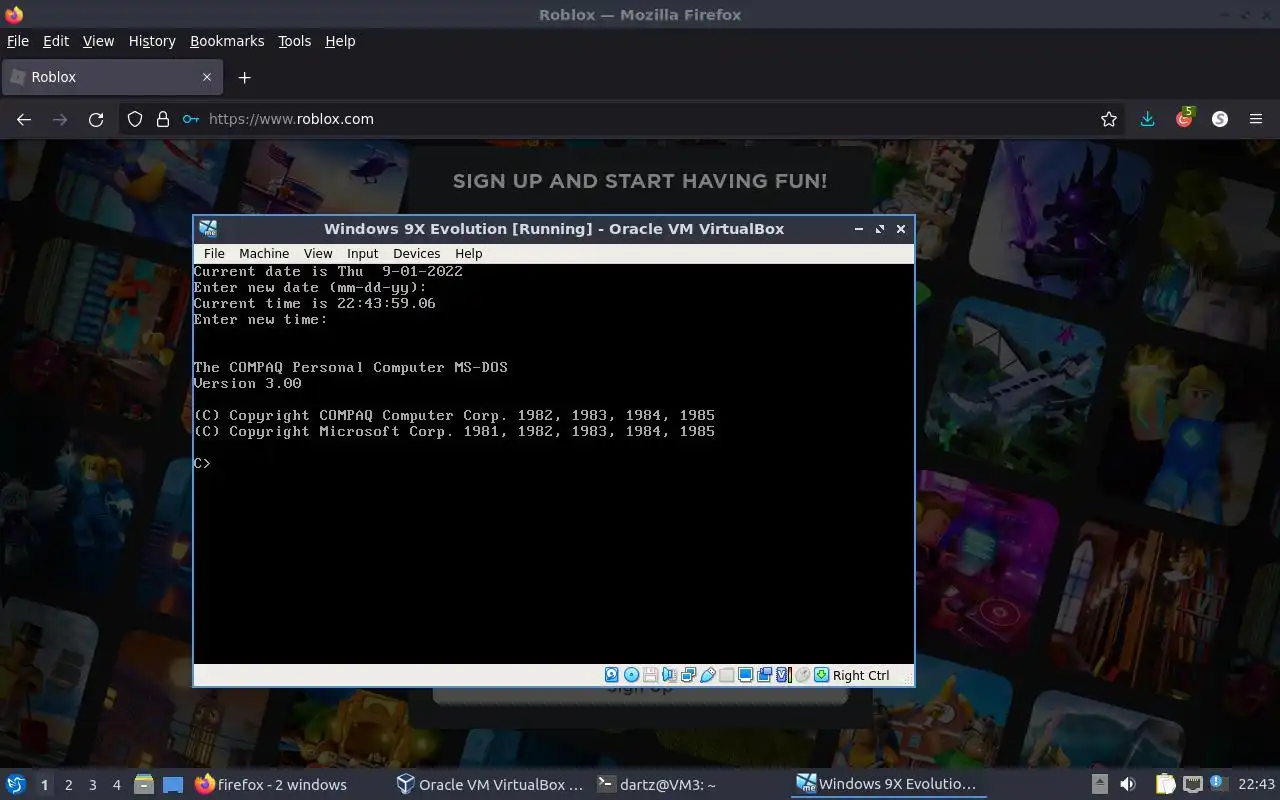Open the VirtualBox Devices menu

click(416, 253)
